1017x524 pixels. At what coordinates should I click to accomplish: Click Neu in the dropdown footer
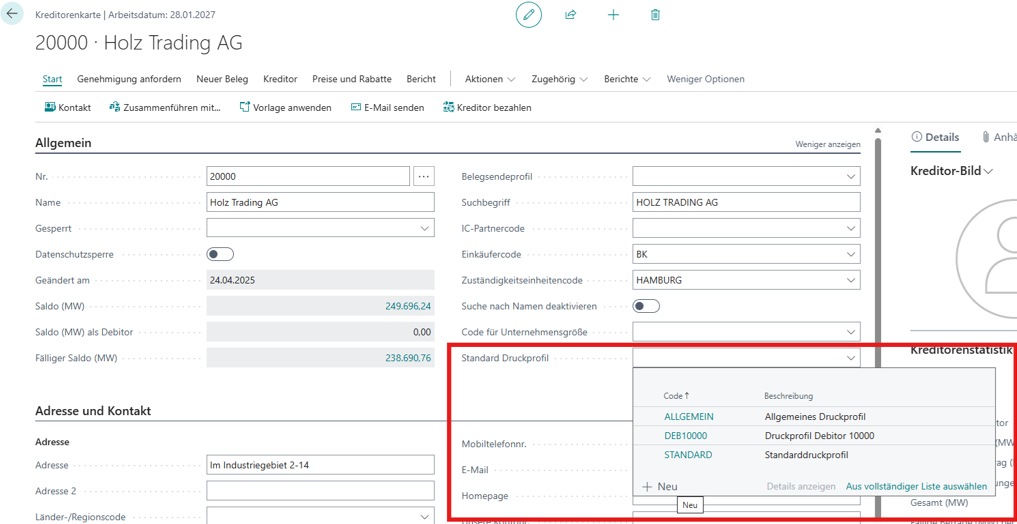660,486
